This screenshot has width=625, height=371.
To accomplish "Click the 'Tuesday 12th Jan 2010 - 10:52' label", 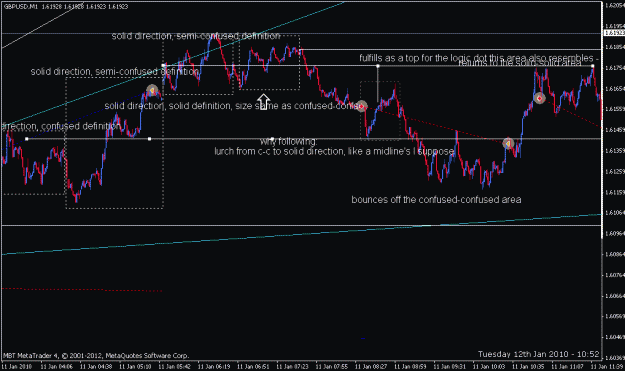I will (x=539, y=354).
